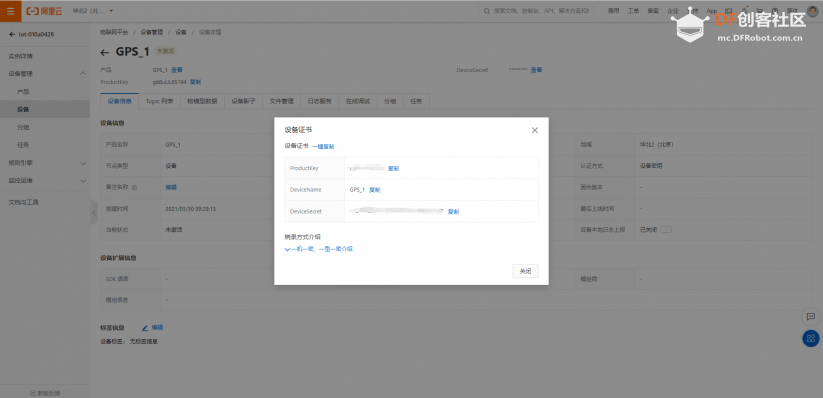This screenshot has height=398, width=823.
Task: Open the blue grid shortcut icon
Action: (x=810, y=338)
